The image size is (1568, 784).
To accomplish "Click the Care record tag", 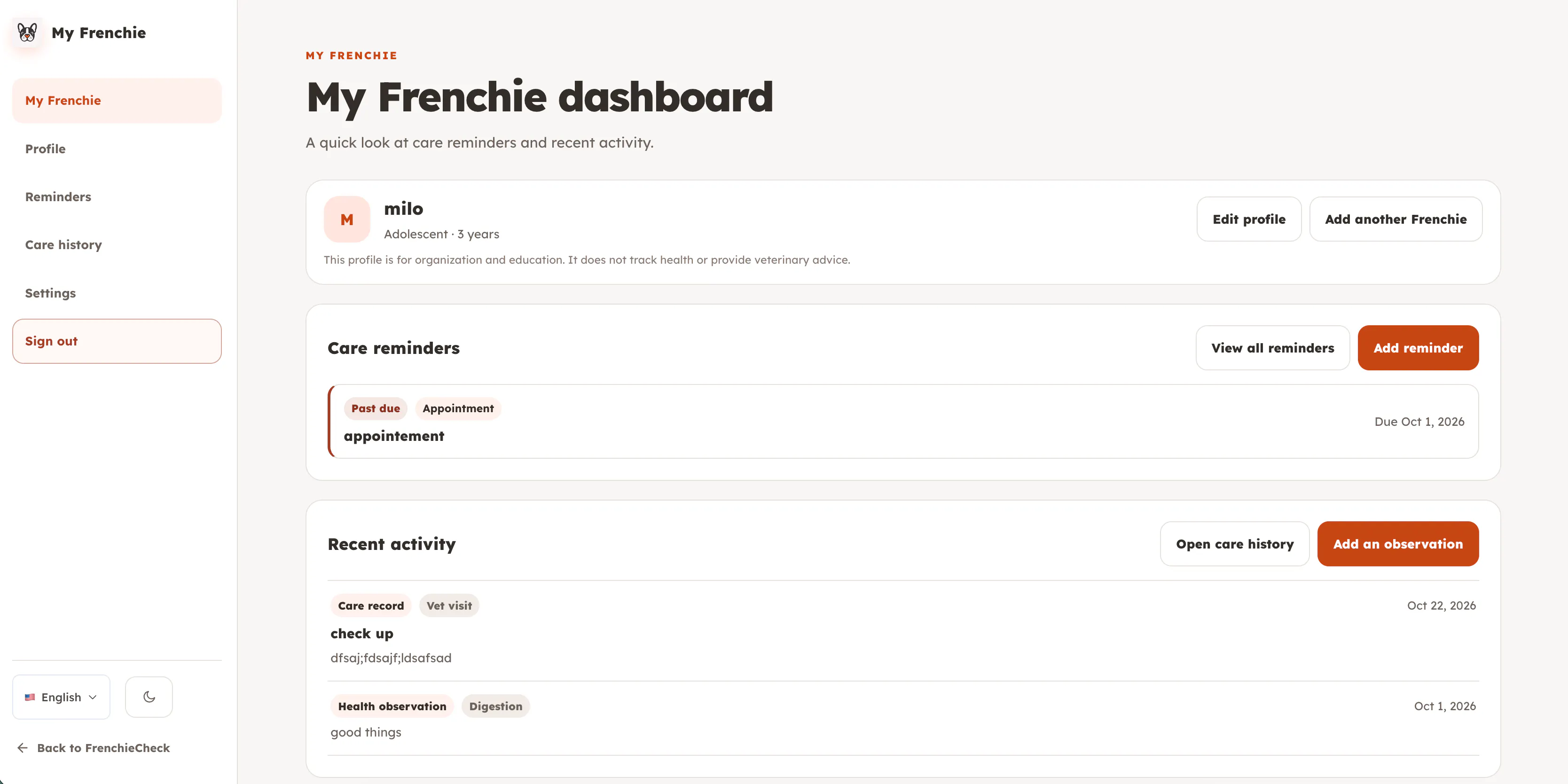I will [x=371, y=606].
